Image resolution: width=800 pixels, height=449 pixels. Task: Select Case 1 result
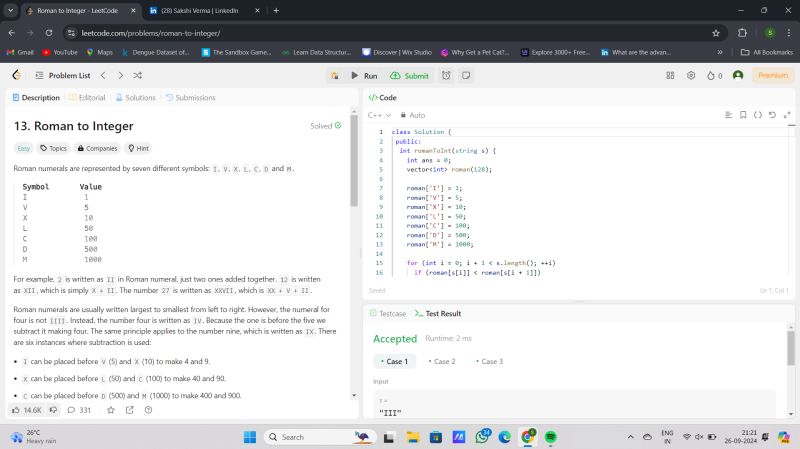tap(394, 361)
